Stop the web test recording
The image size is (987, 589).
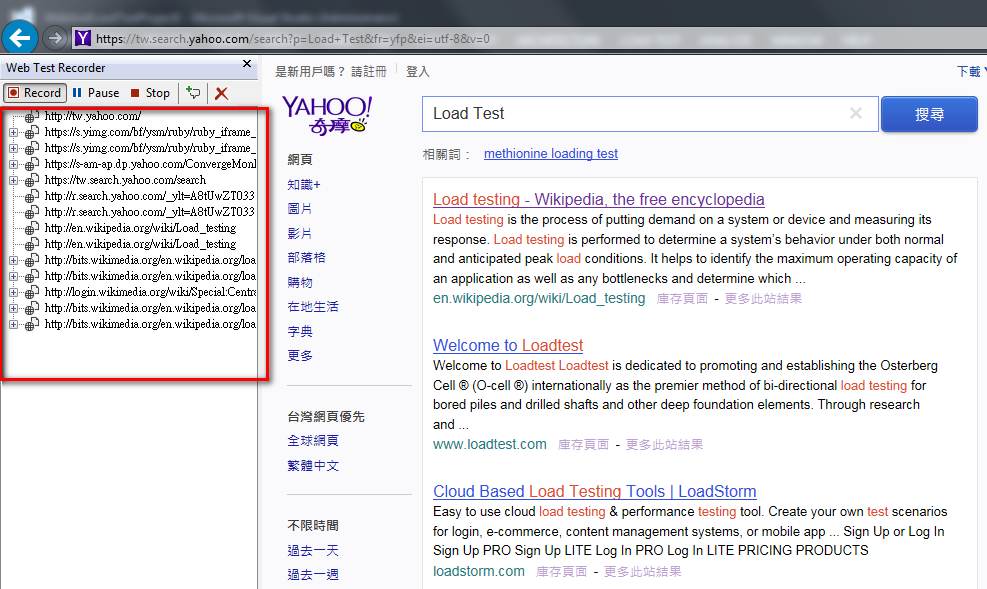click(x=150, y=93)
